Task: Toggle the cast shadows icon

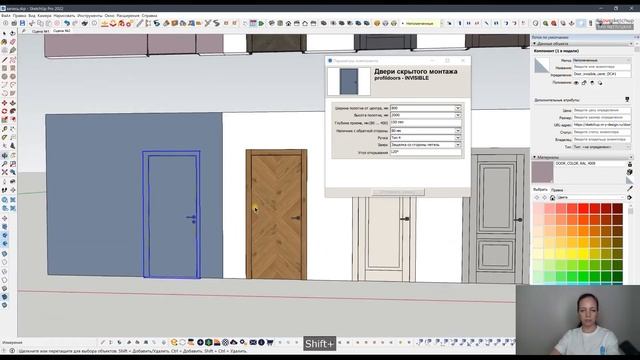Action: point(600,83)
